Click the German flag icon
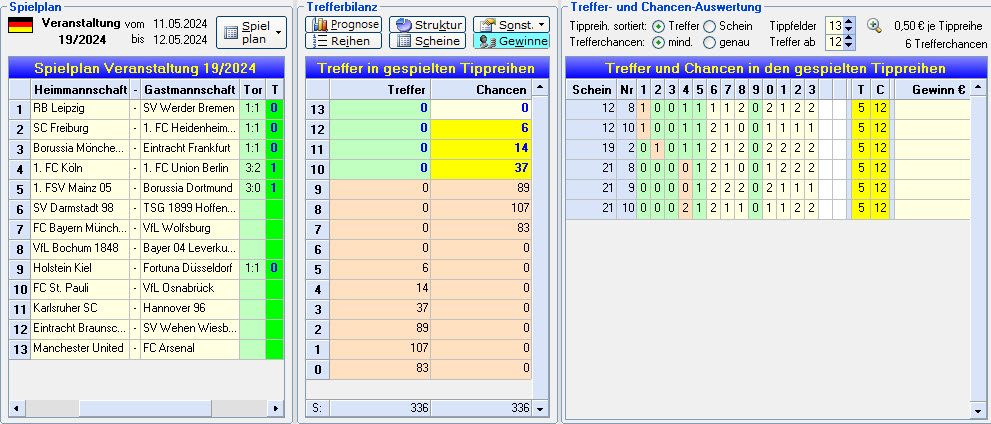The width and height of the screenshot is (991, 424). click(20, 25)
